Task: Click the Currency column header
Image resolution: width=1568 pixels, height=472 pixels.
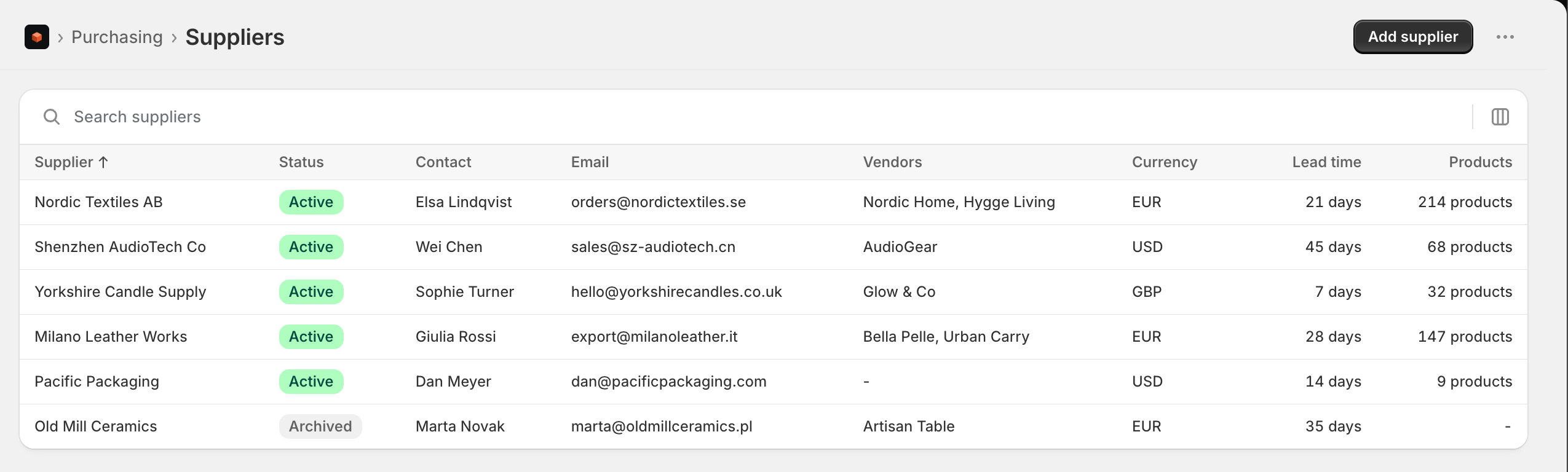Action: pyautogui.click(x=1165, y=162)
